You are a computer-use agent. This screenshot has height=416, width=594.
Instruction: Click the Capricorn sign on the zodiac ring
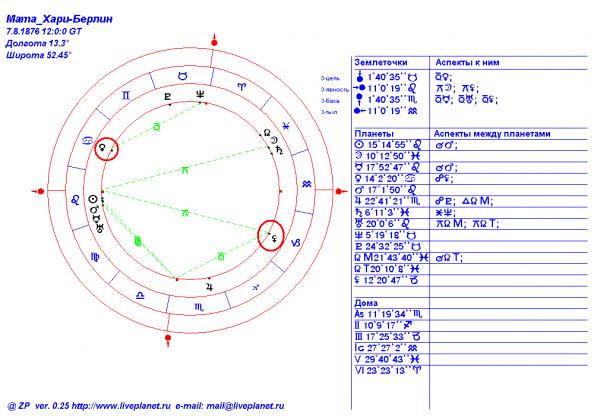[295, 242]
